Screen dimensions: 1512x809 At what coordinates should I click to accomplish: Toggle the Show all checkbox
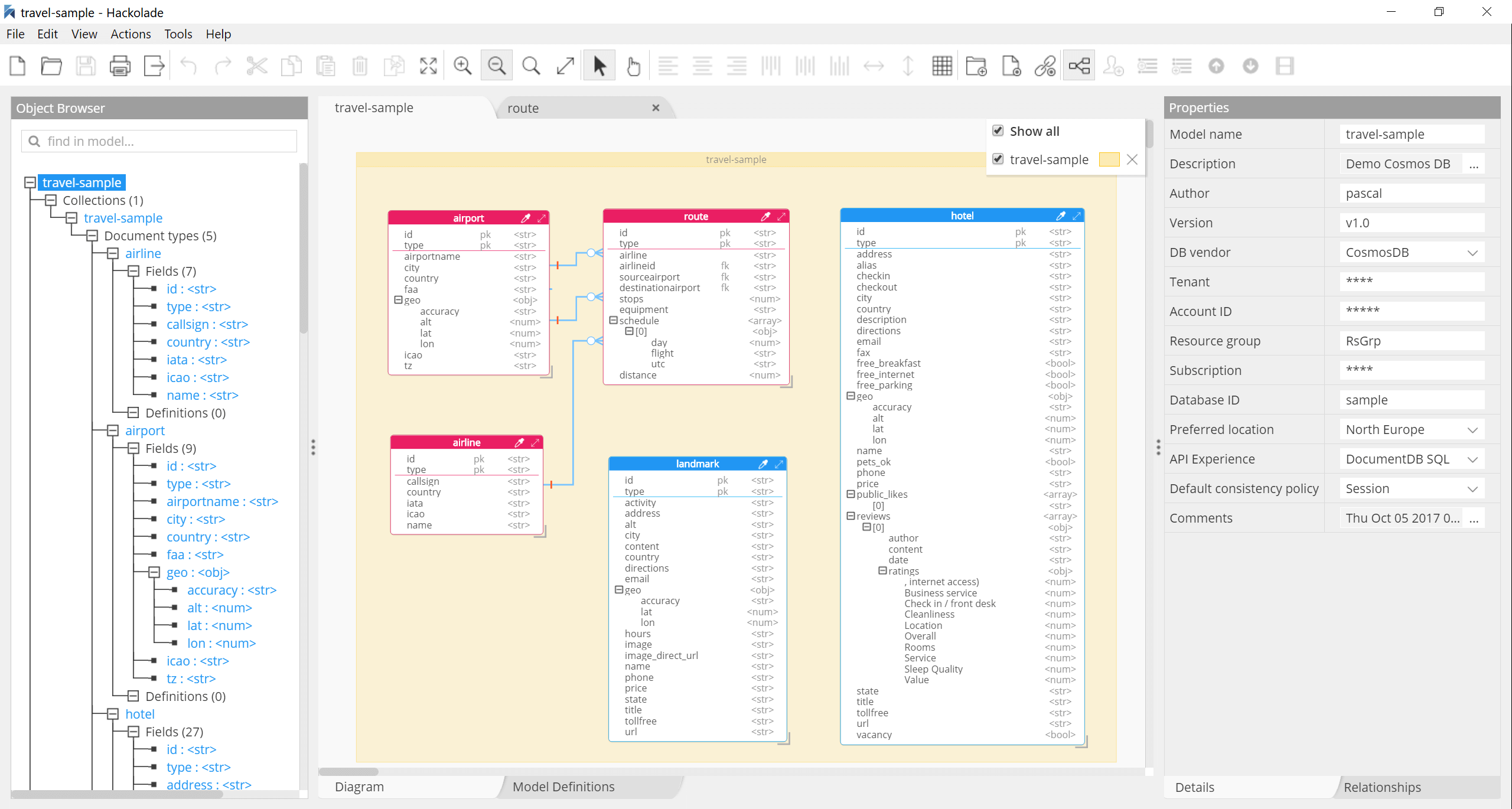click(x=998, y=130)
